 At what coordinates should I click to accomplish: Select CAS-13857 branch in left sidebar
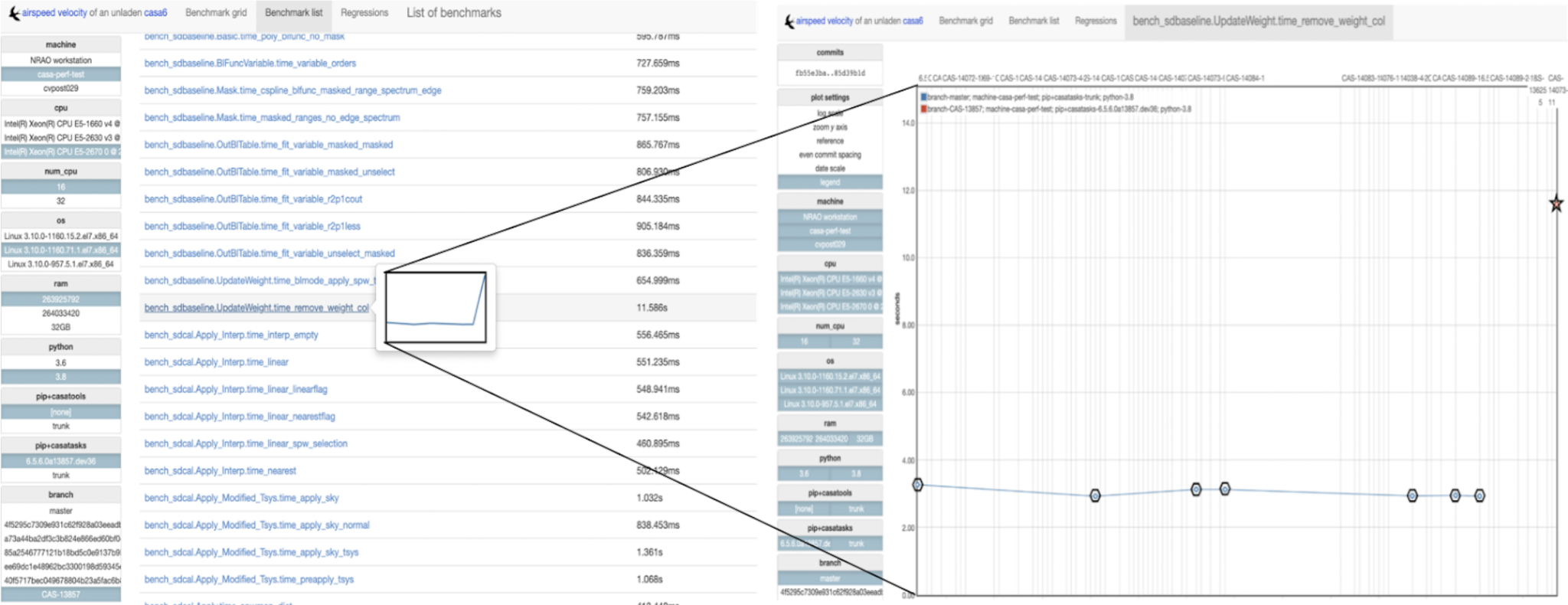pos(60,594)
